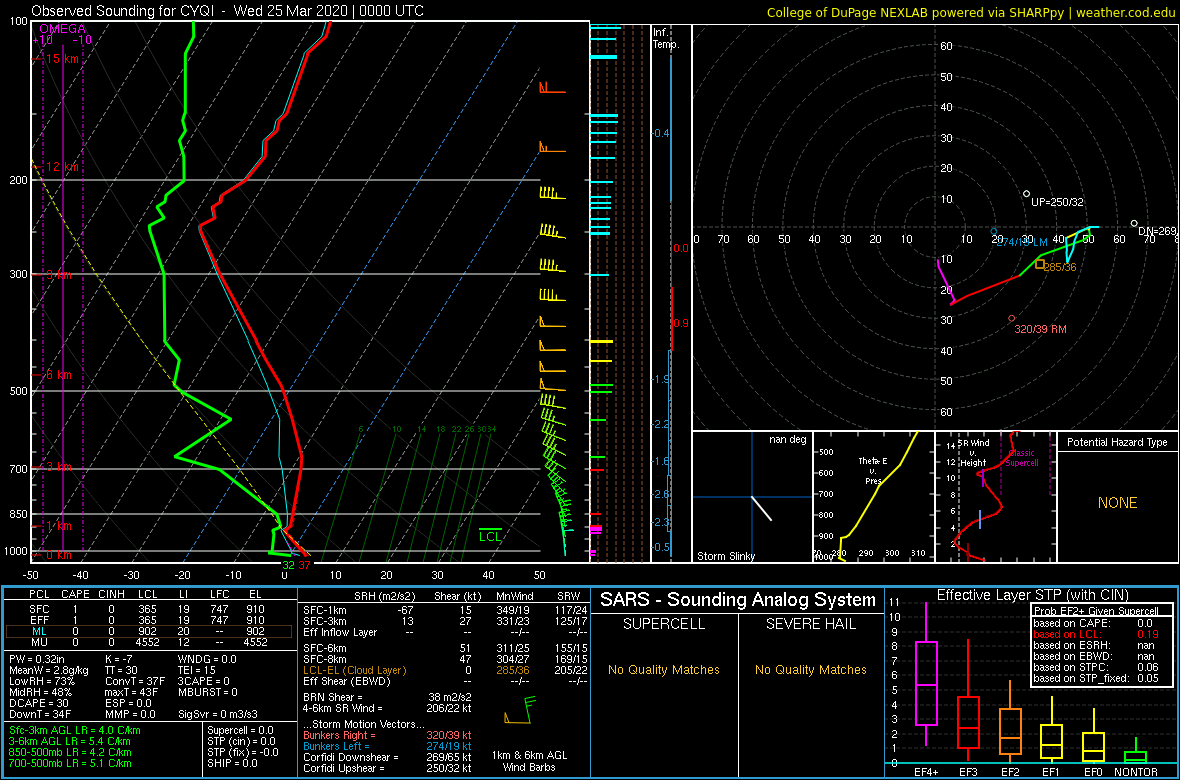Select the 'Potential Hazard Type' heading
The width and height of the screenshot is (1180, 780).
tap(1117, 442)
